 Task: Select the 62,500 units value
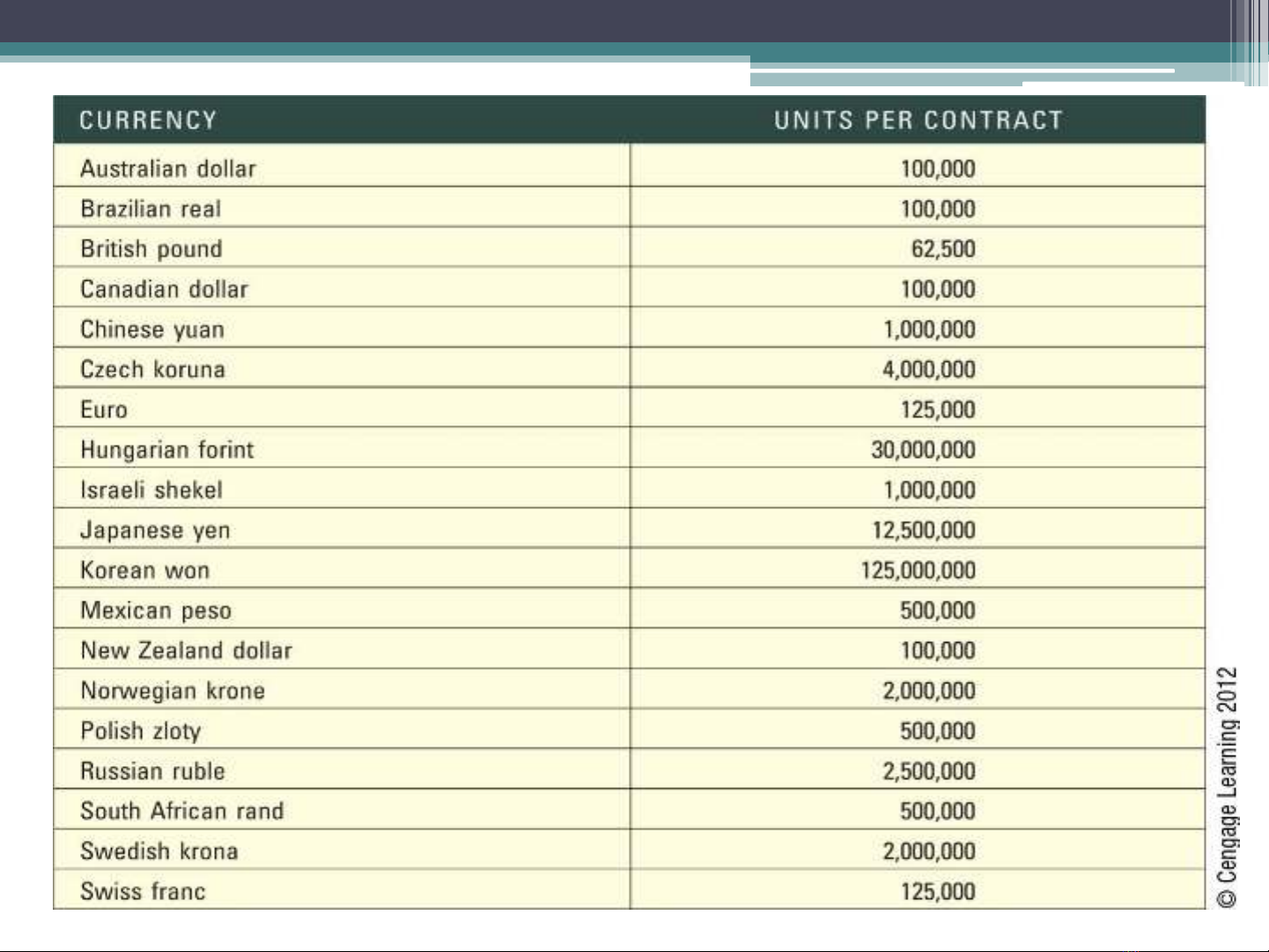943,249
